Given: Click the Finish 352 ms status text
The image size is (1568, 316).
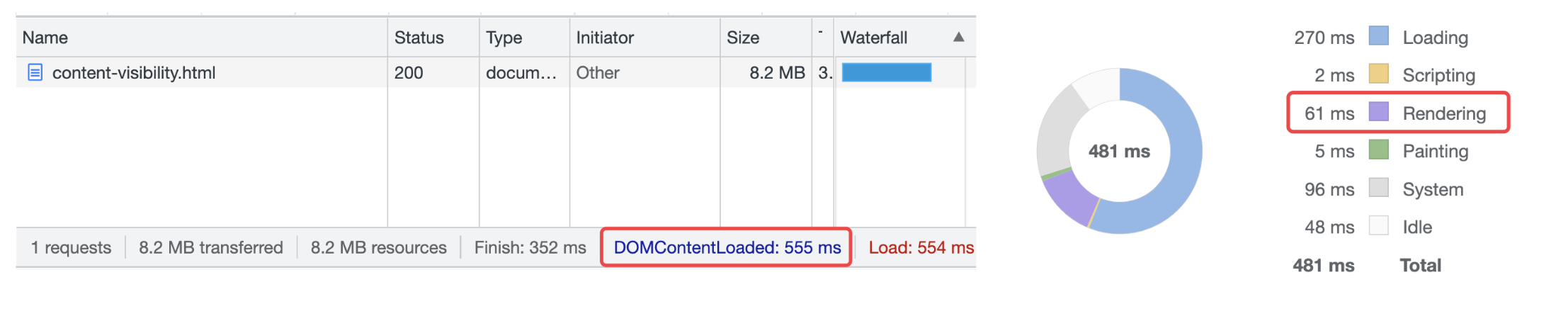Looking at the screenshot, I should (530, 247).
